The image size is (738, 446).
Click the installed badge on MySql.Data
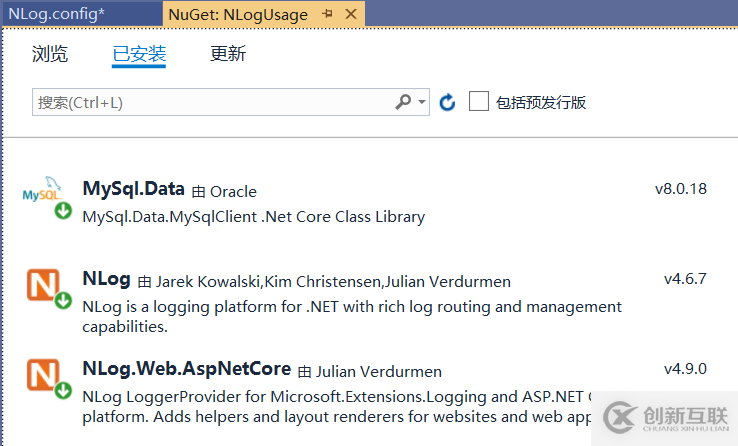pos(63,211)
